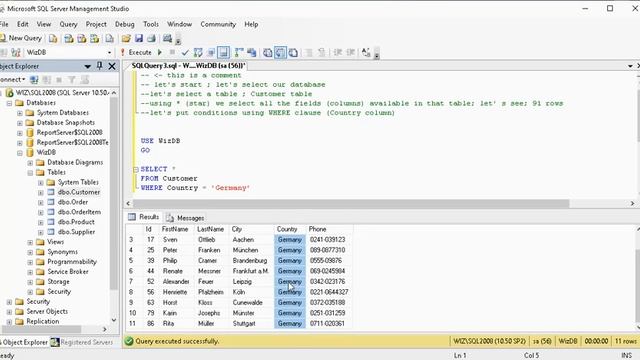Screen dimensions: 640x360
Task: Click the Service Broker folder icon
Action: (x=40, y=272)
